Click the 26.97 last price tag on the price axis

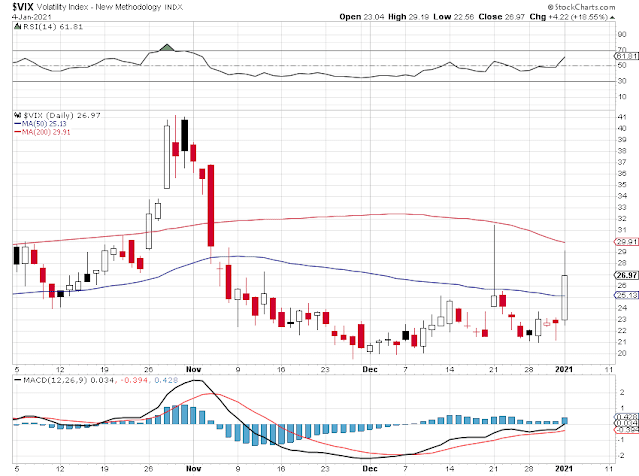coord(626,275)
